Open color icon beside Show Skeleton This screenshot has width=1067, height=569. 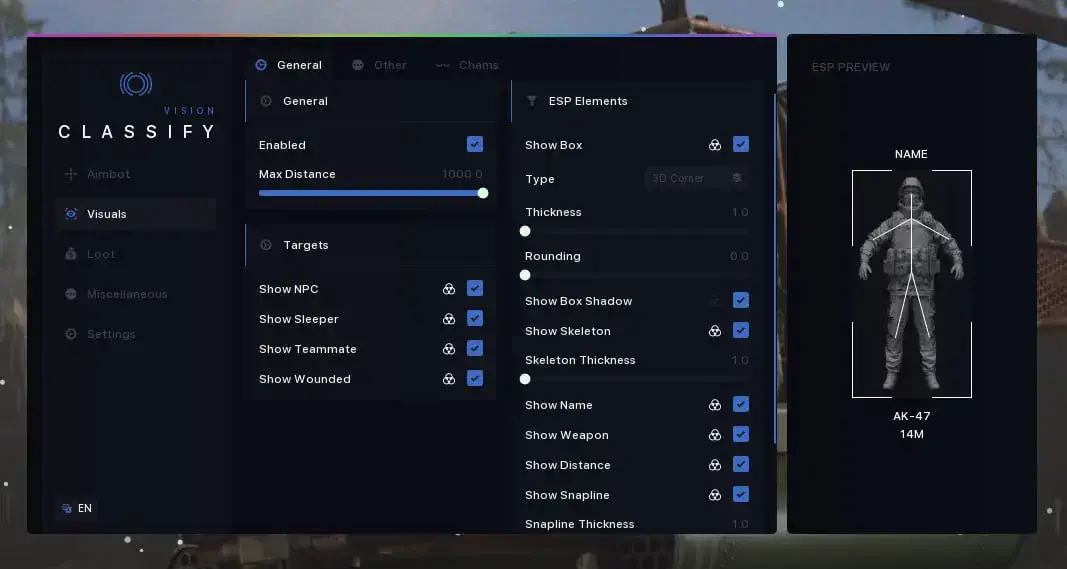[715, 331]
